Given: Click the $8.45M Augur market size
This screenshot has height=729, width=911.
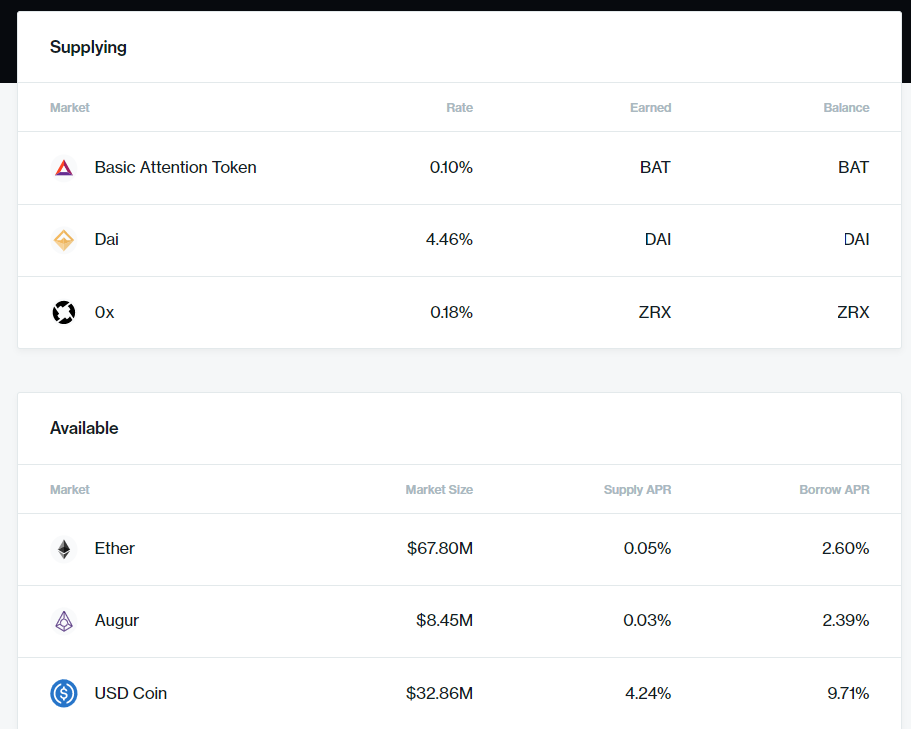Looking at the screenshot, I should pyautogui.click(x=444, y=620).
